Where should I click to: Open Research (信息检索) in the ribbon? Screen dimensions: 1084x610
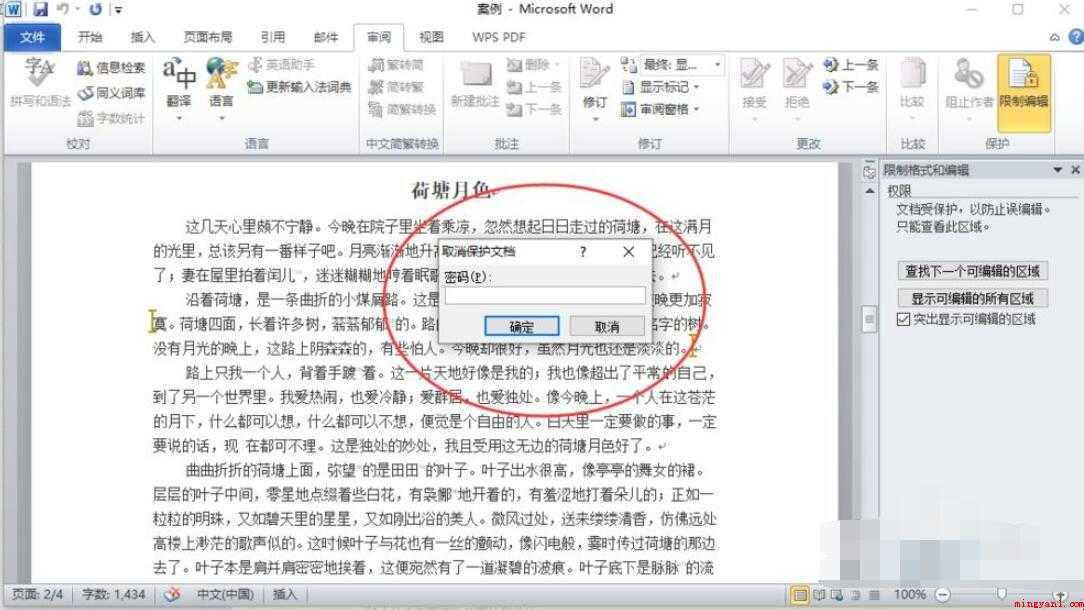point(111,67)
